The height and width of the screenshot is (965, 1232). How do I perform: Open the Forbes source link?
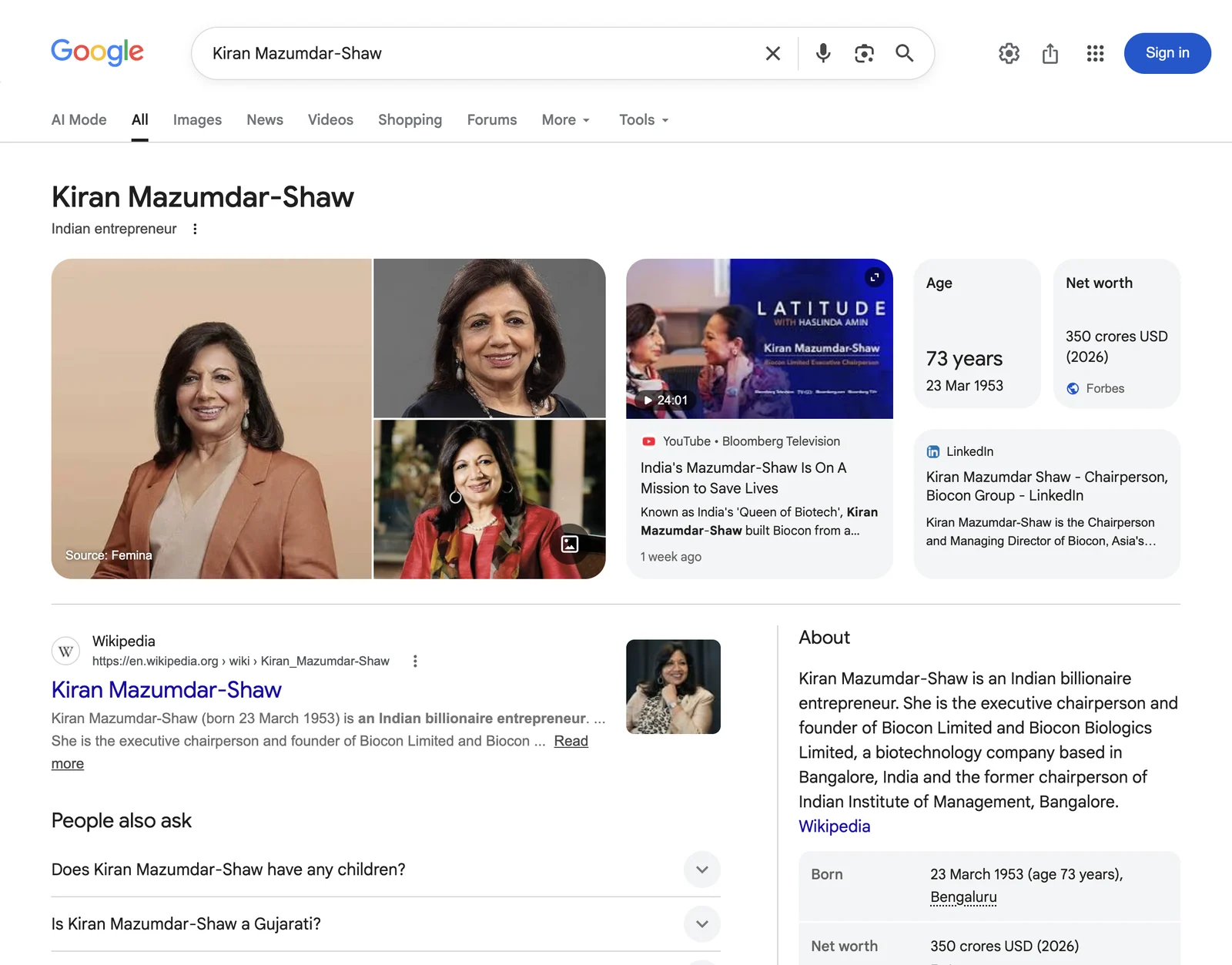click(x=1105, y=388)
